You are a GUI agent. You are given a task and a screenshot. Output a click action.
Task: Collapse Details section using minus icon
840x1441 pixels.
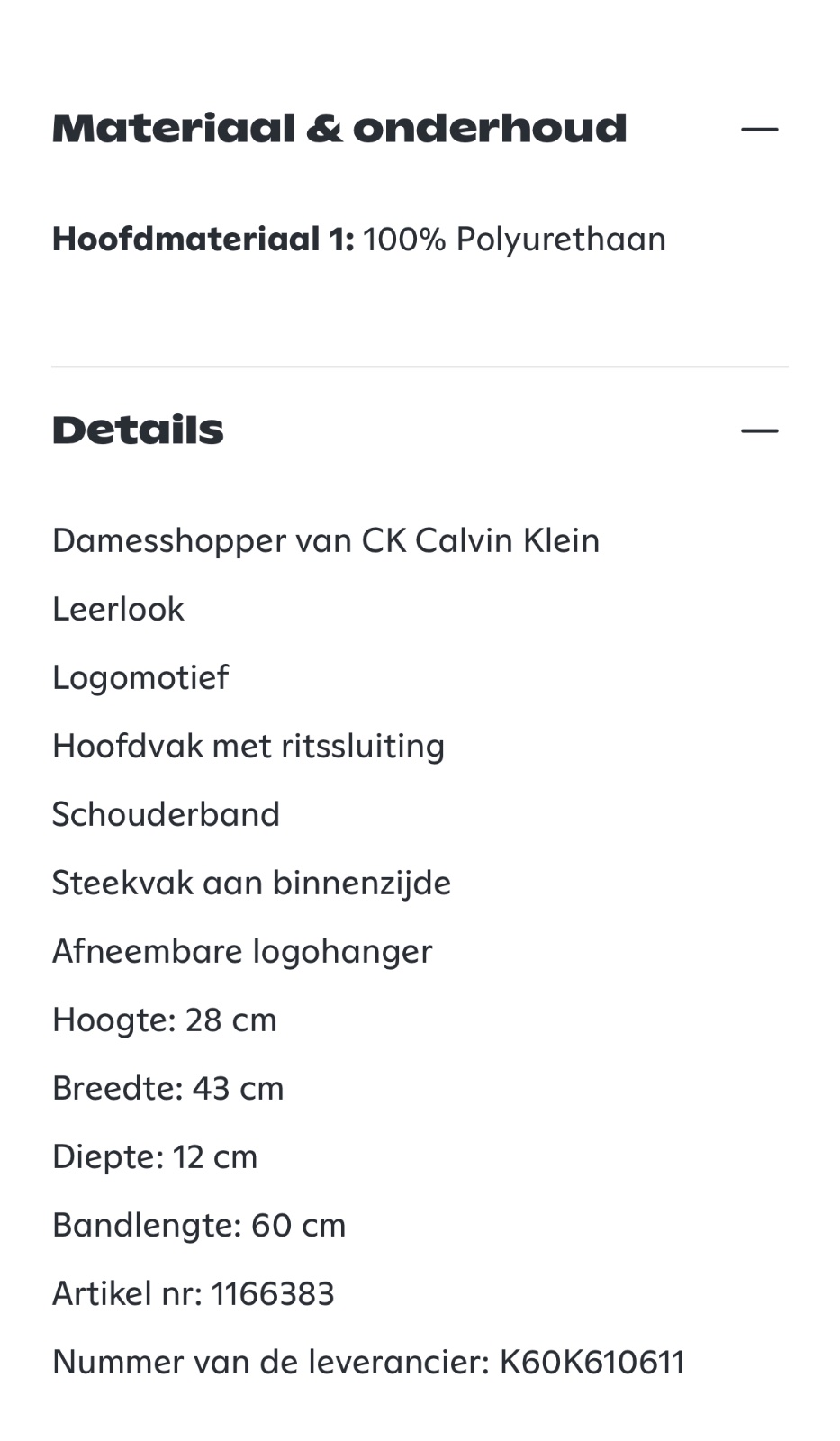point(759,430)
